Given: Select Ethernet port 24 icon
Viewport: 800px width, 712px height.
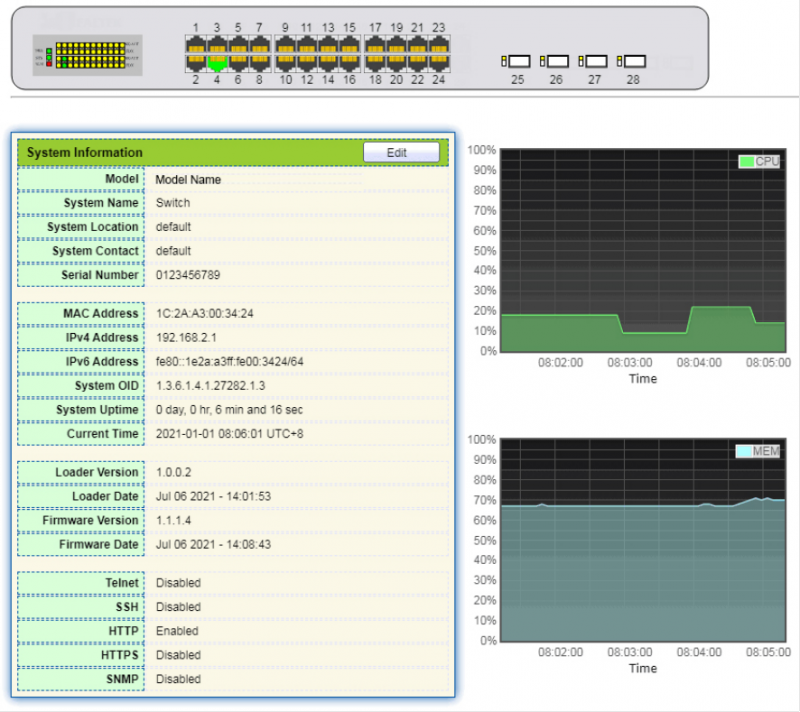Looking at the screenshot, I should (439, 63).
